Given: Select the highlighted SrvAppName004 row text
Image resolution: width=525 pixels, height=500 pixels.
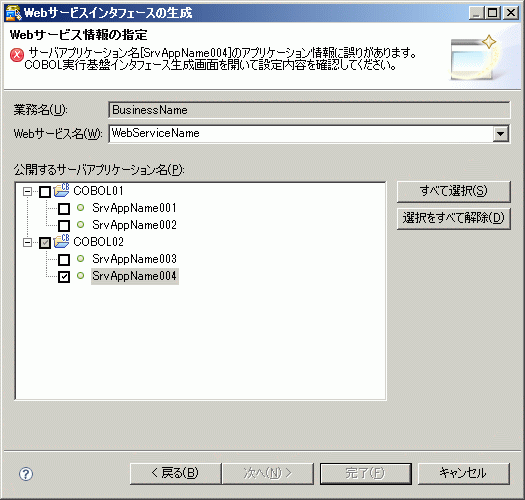Looking at the screenshot, I should click(135, 276).
